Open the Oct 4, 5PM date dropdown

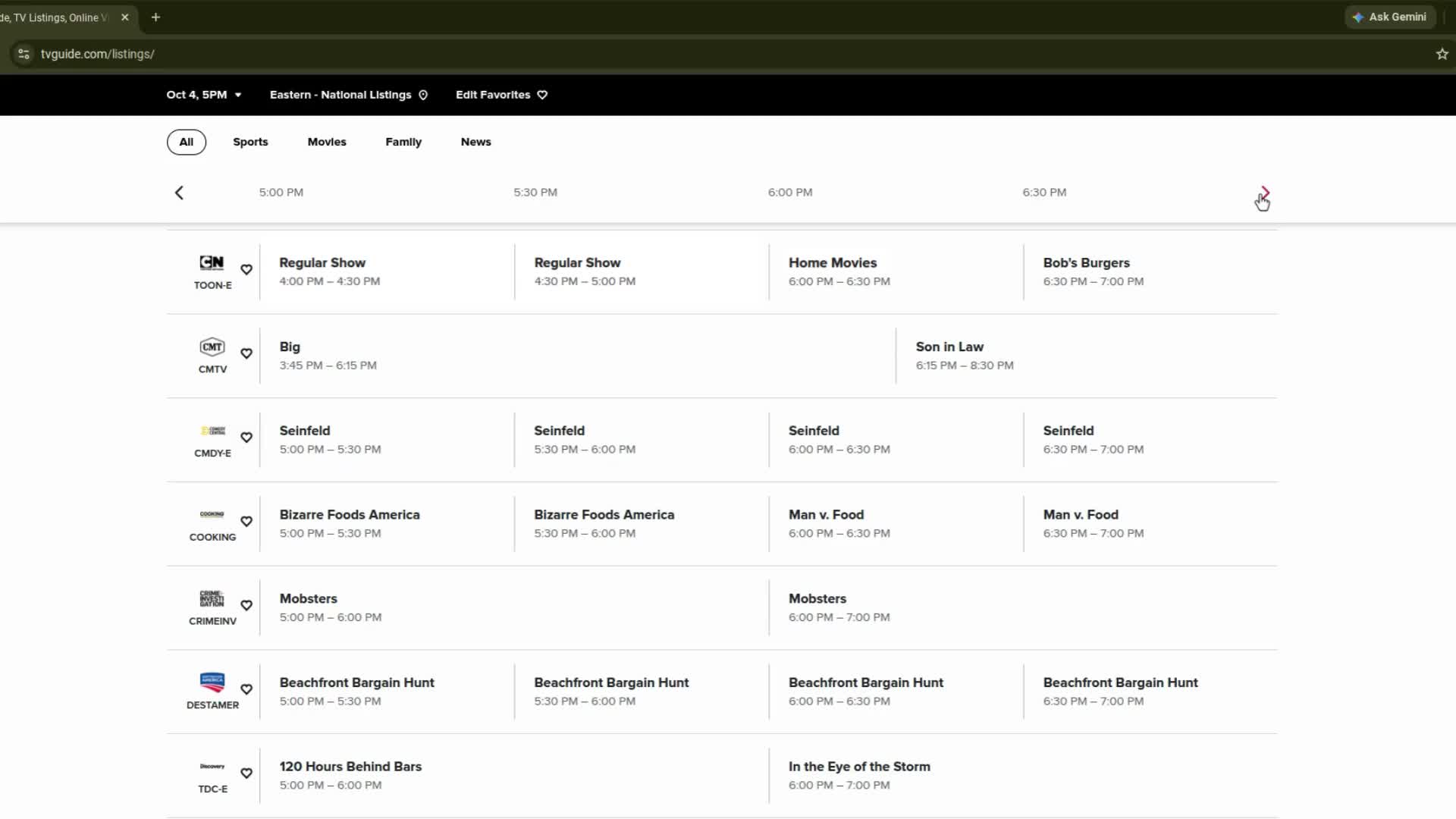coord(204,95)
